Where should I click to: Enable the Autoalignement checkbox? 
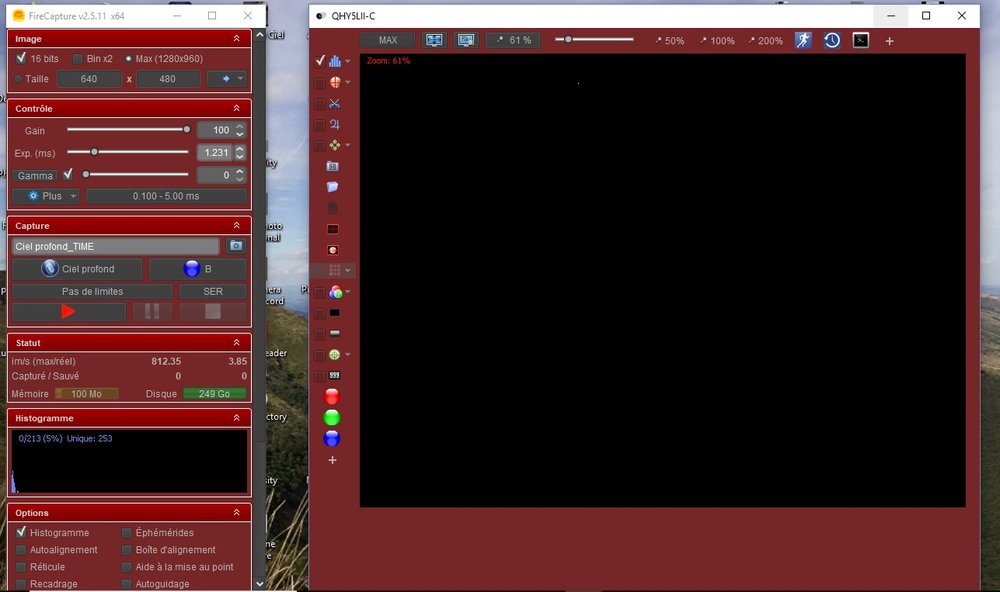coord(21,549)
